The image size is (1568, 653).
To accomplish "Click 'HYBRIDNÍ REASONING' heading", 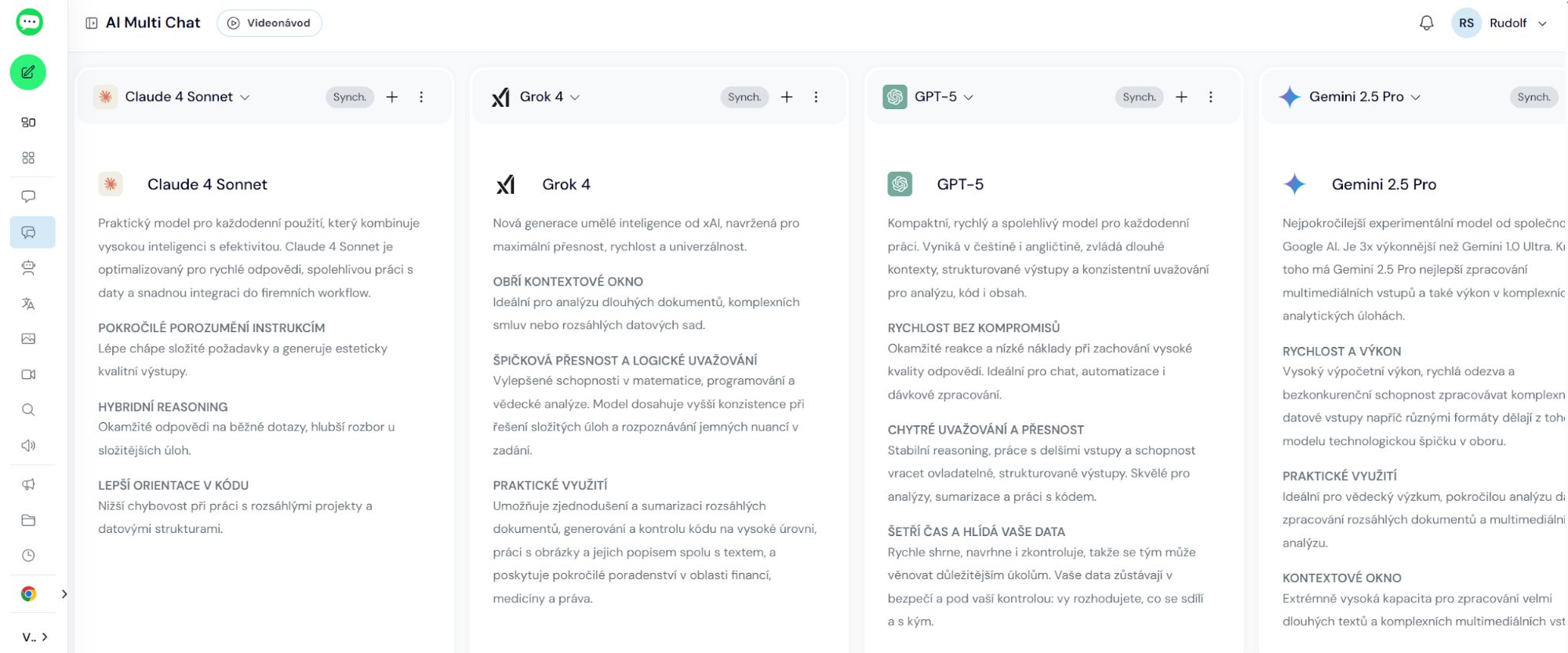I will (162, 407).
